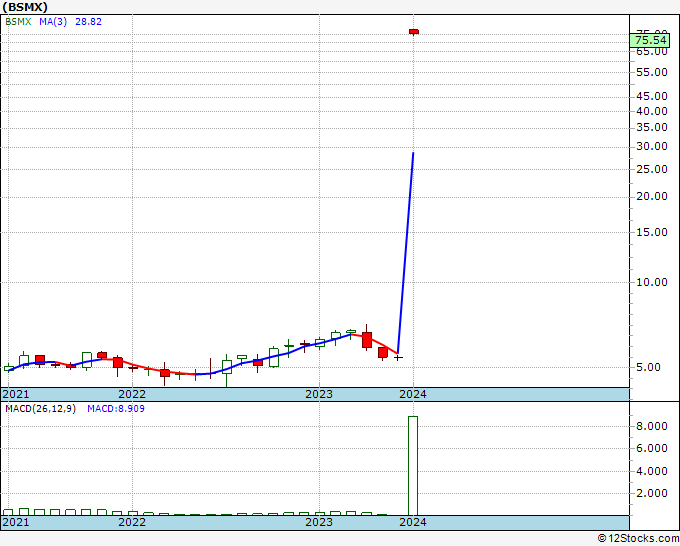Click the 30.00 price axis label
The height and width of the screenshot is (546, 680).
pyautogui.click(x=651, y=147)
